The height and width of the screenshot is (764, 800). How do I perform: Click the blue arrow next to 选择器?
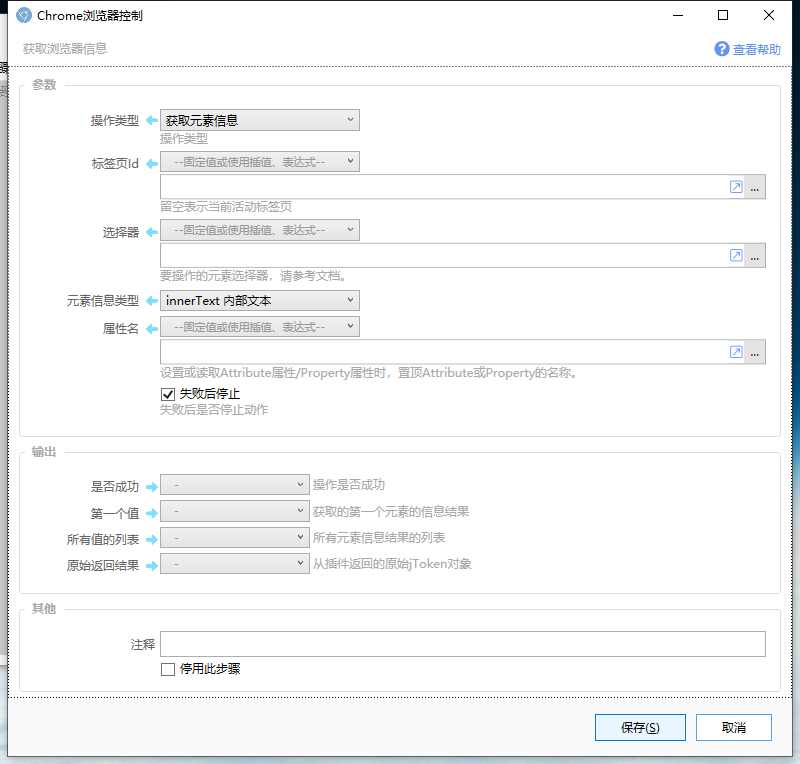152,232
